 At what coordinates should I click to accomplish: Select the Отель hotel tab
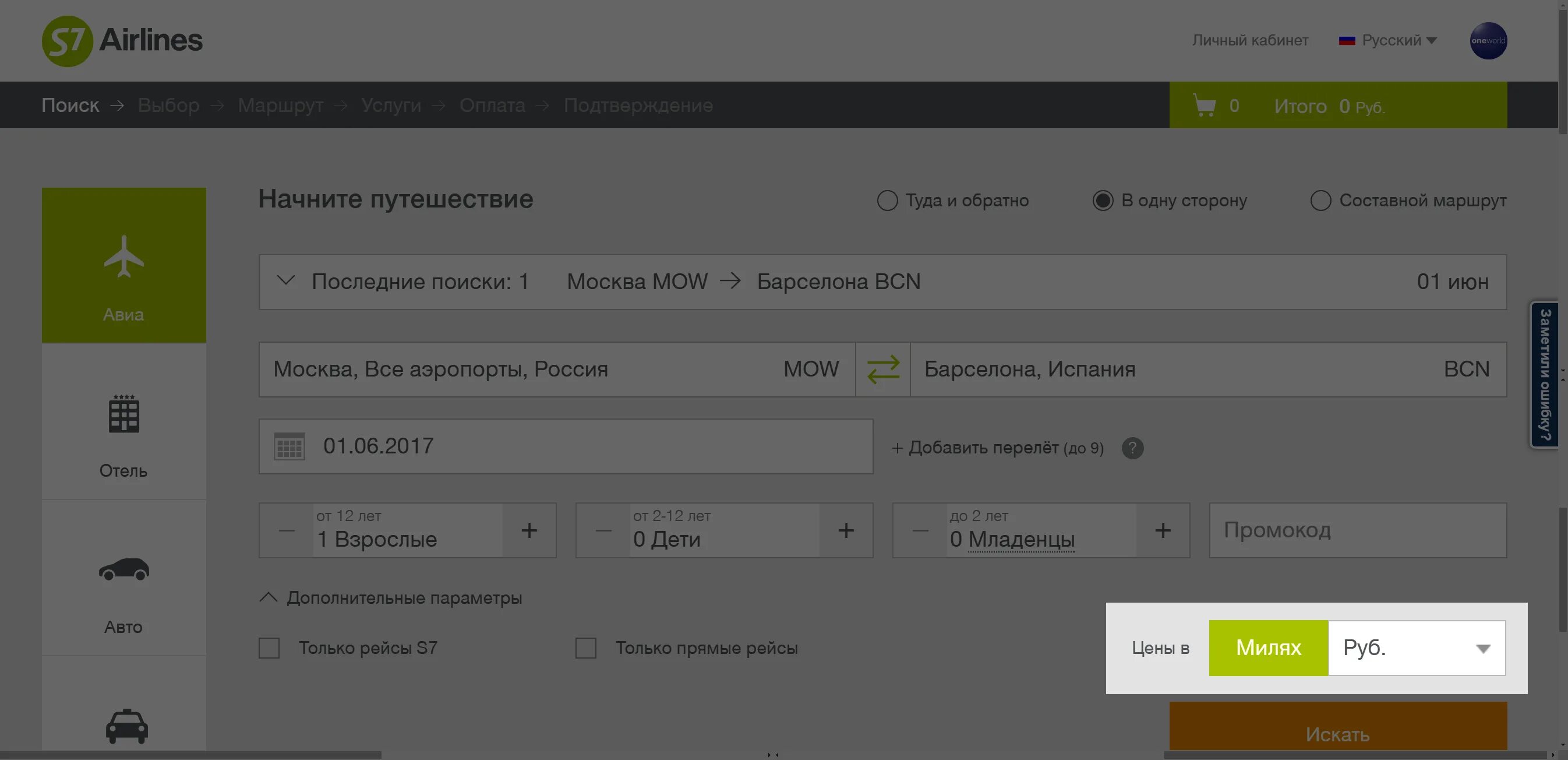123,421
